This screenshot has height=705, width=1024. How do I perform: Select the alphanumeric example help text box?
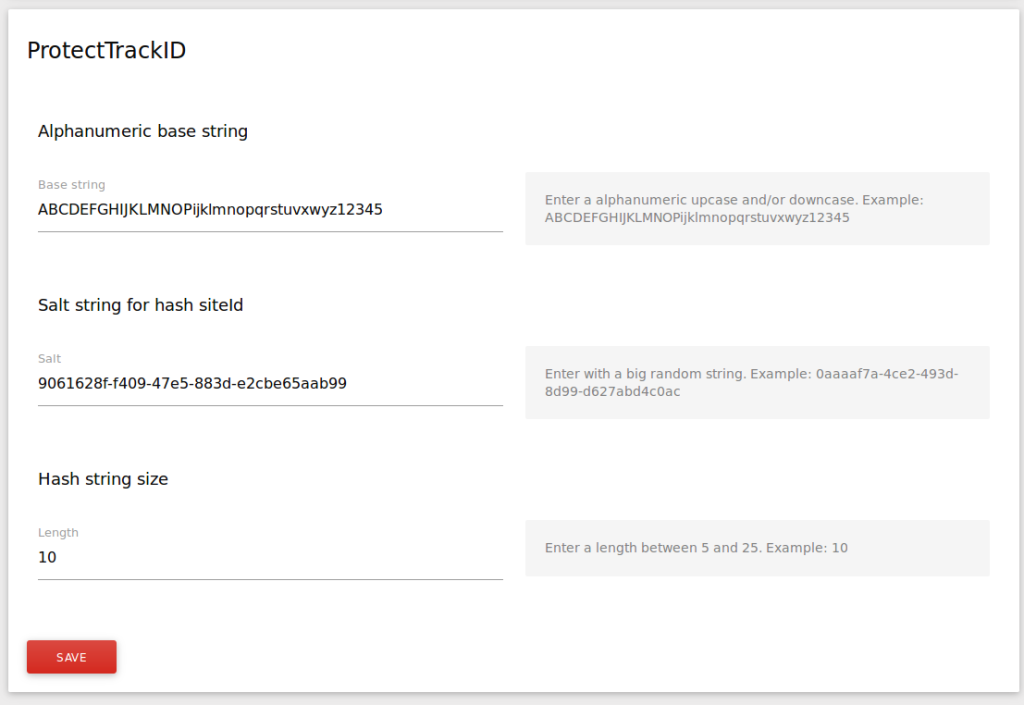tap(757, 208)
